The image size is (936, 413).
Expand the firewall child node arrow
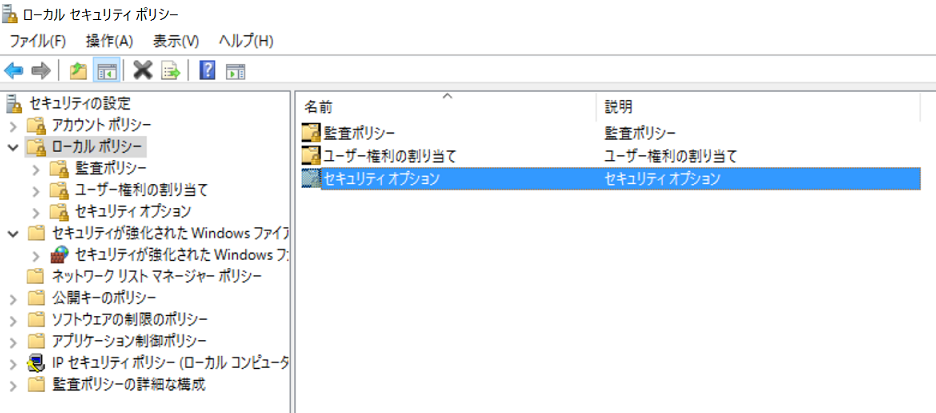coord(36,255)
